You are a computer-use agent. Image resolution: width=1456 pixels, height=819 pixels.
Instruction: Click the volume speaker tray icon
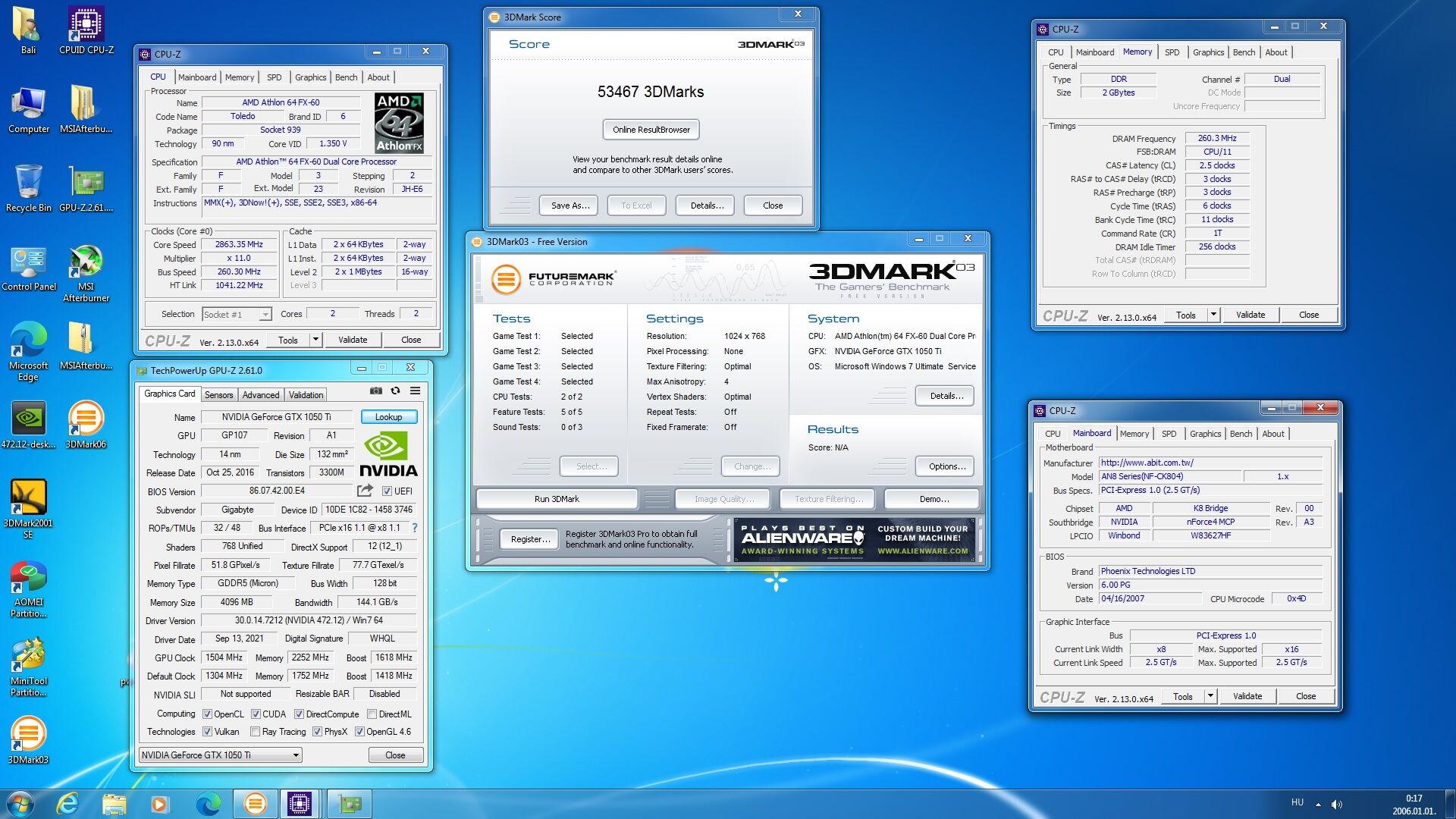click(x=1336, y=804)
